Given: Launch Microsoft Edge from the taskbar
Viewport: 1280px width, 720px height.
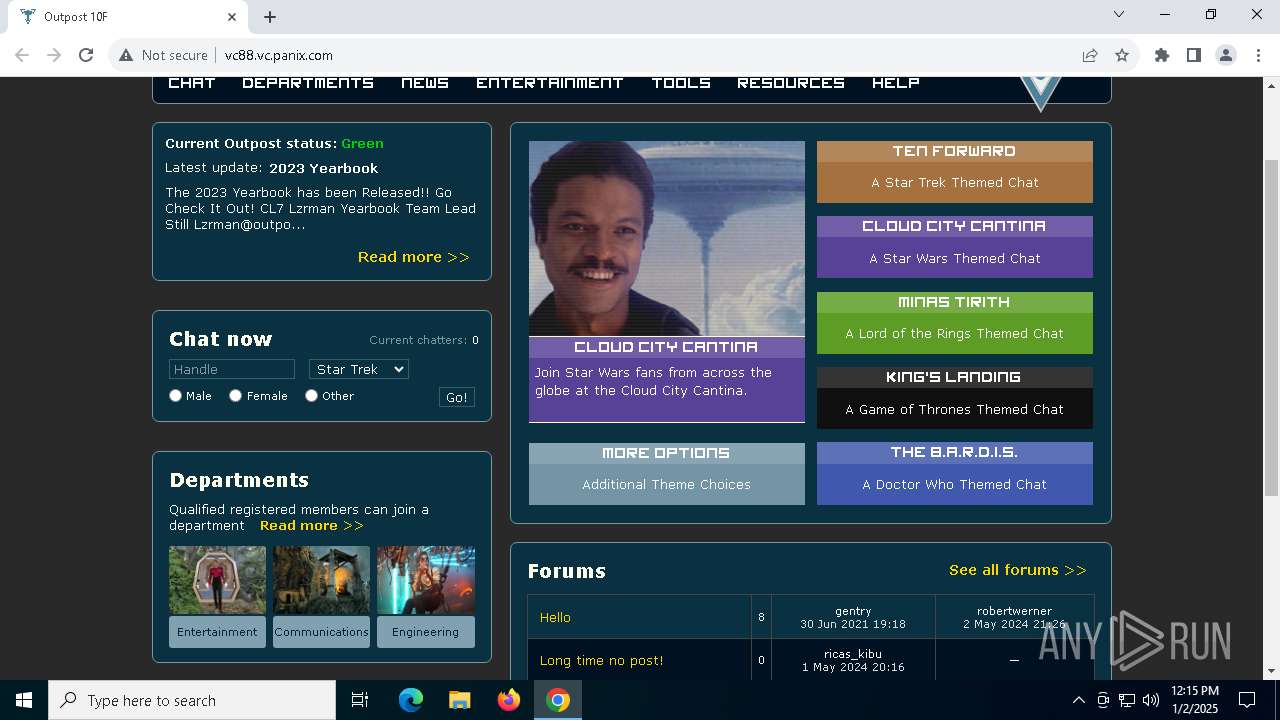Looking at the screenshot, I should pyautogui.click(x=411, y=700).
